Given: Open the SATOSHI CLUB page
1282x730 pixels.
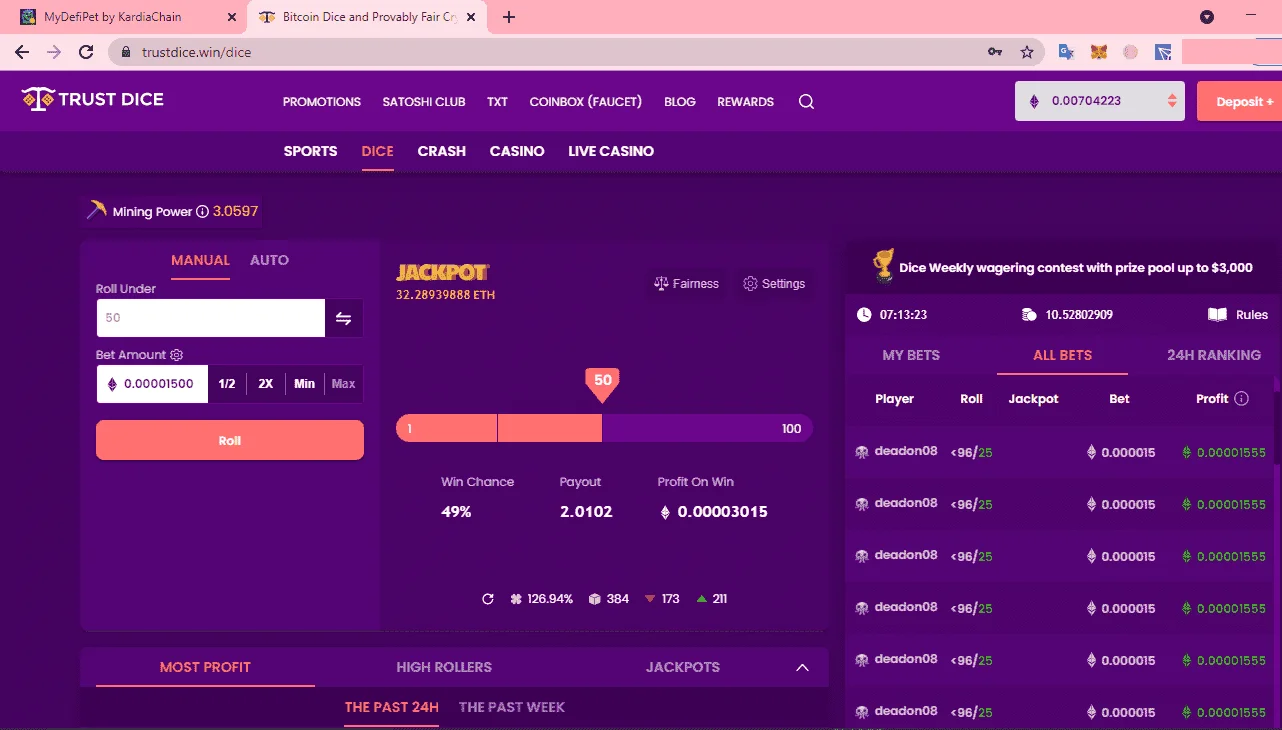Looking at the screenshot, I should [424, 102].
